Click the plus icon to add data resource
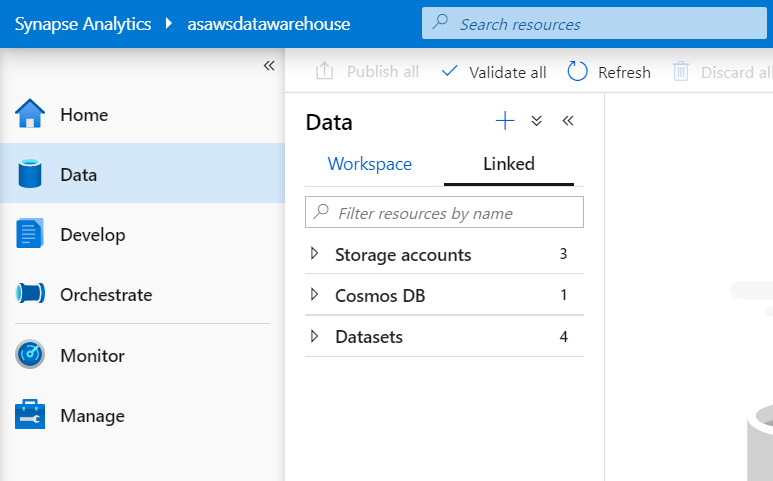Image resolution: width=773 pixels, height=481 pixels. click(x=505, y=121)
